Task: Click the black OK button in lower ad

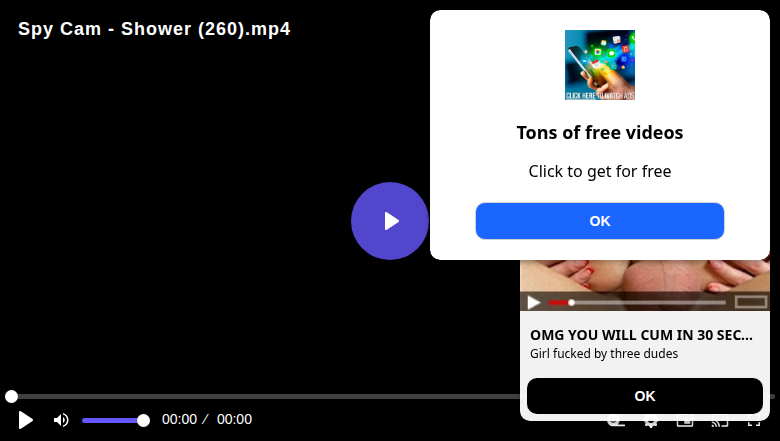Action: (x=645, y=396)
